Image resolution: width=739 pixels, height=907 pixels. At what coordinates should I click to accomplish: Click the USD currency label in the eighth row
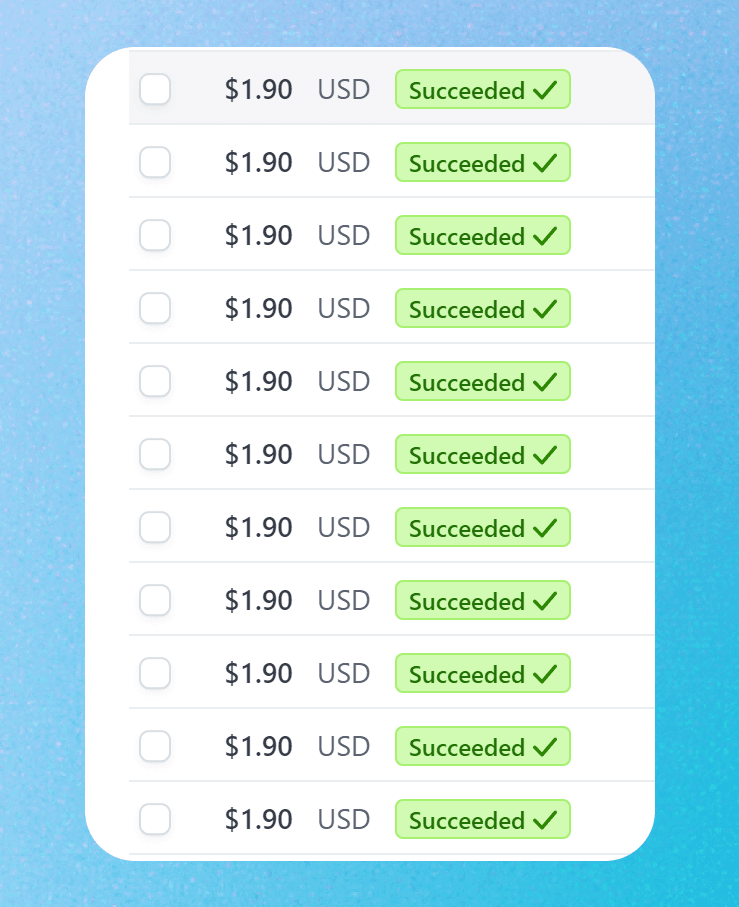tap(344, 601)
